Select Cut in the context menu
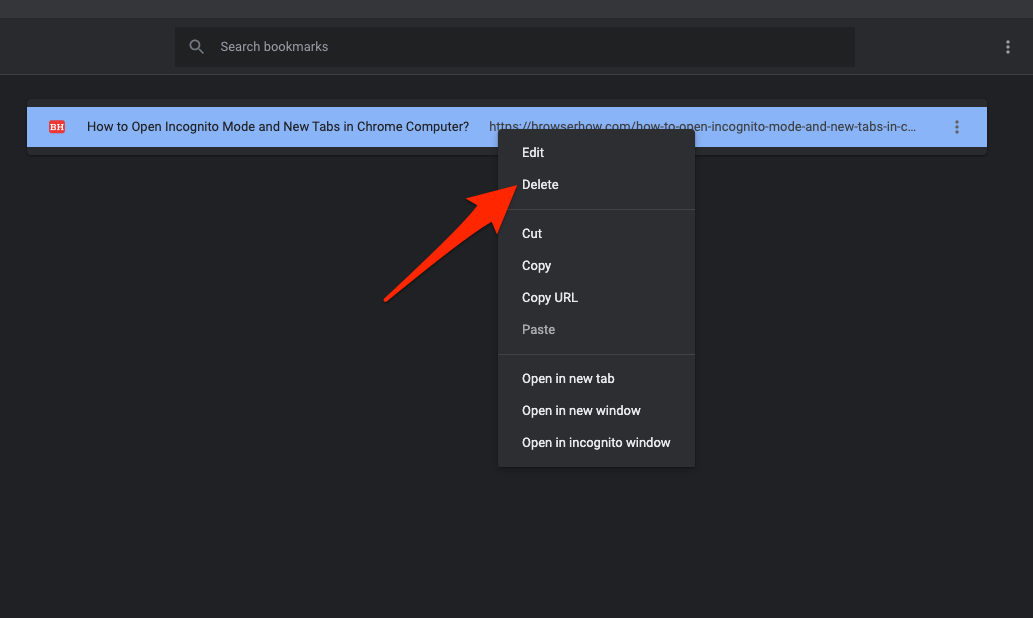 click(596, 234)
